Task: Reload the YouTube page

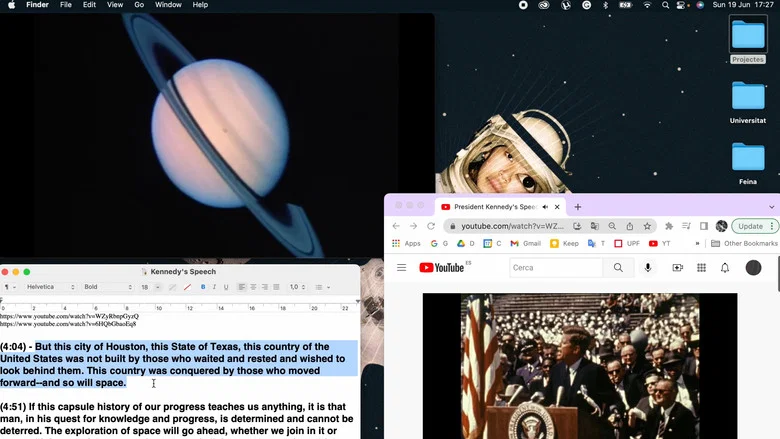Action: (x=431, y=226)
